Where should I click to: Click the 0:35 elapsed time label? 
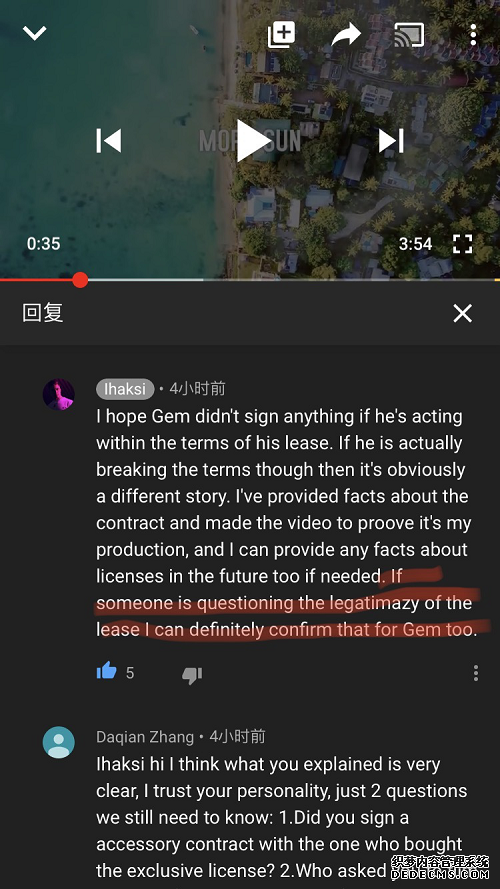pyautogui.click(x=44, y=244)
